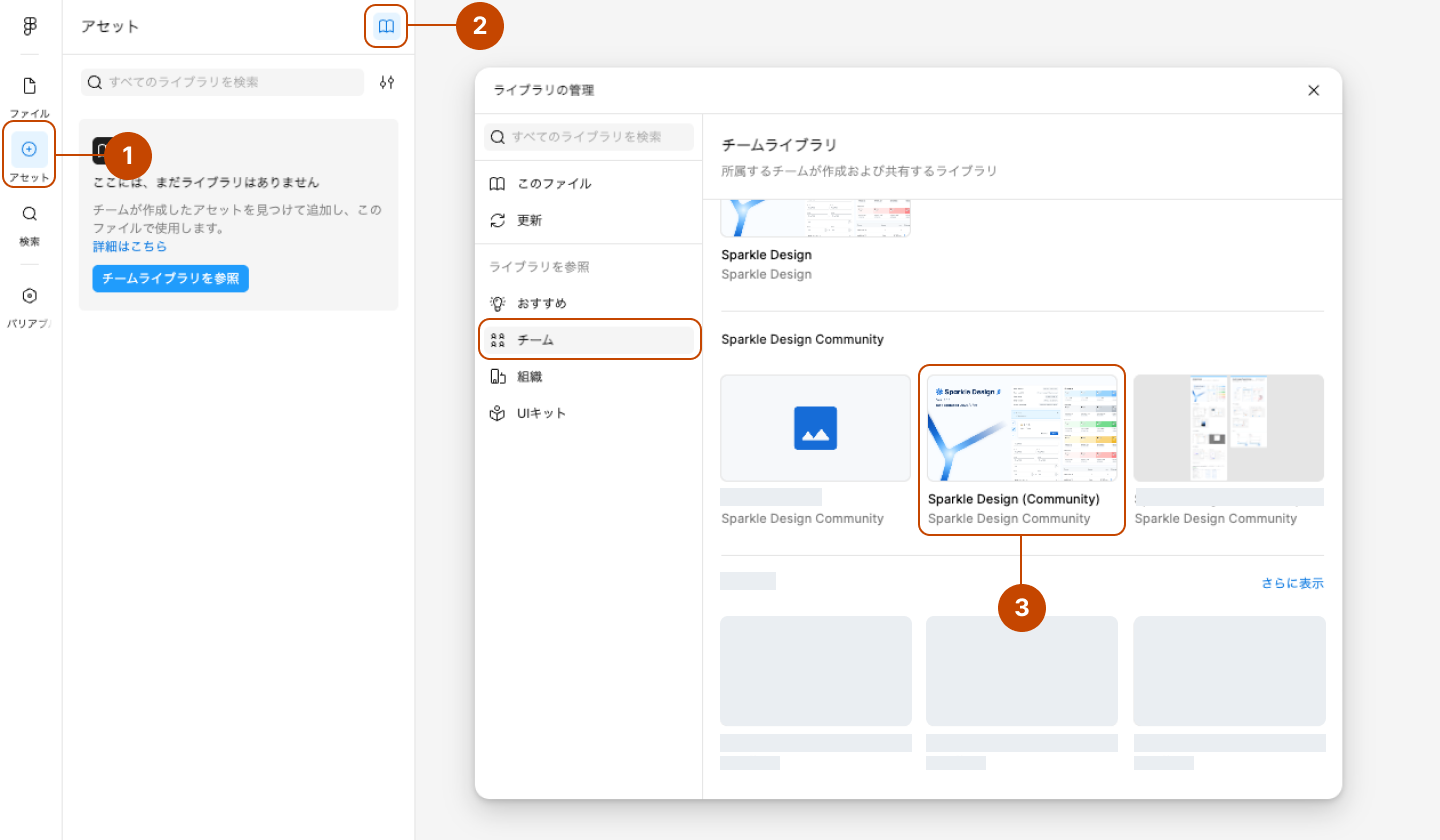Open asset filter settings sliders icon

[x=387, y=82]
